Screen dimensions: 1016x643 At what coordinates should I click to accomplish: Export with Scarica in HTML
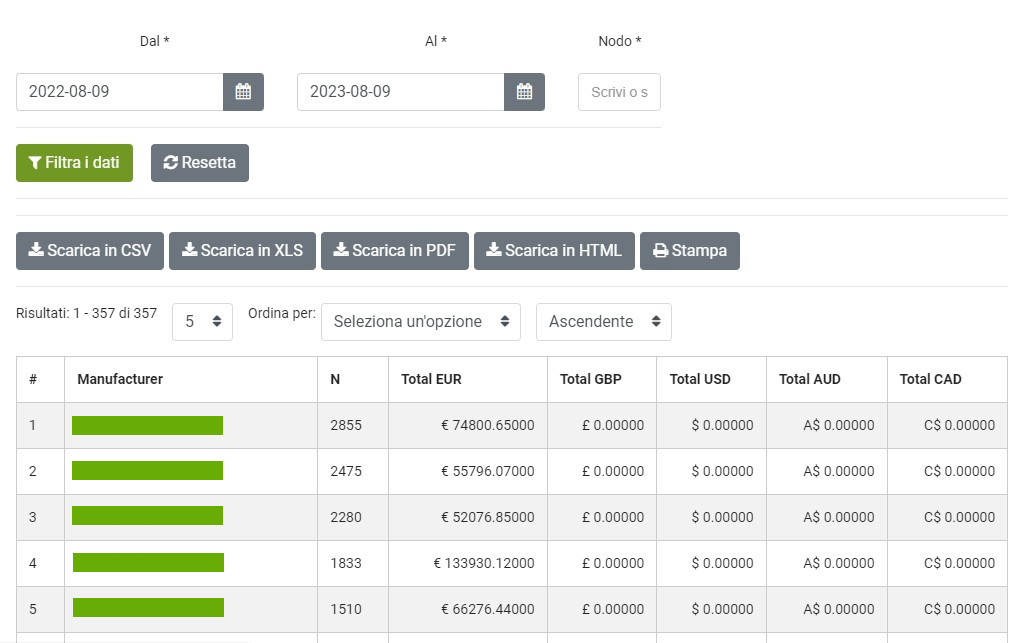click(x=553, y=251)
